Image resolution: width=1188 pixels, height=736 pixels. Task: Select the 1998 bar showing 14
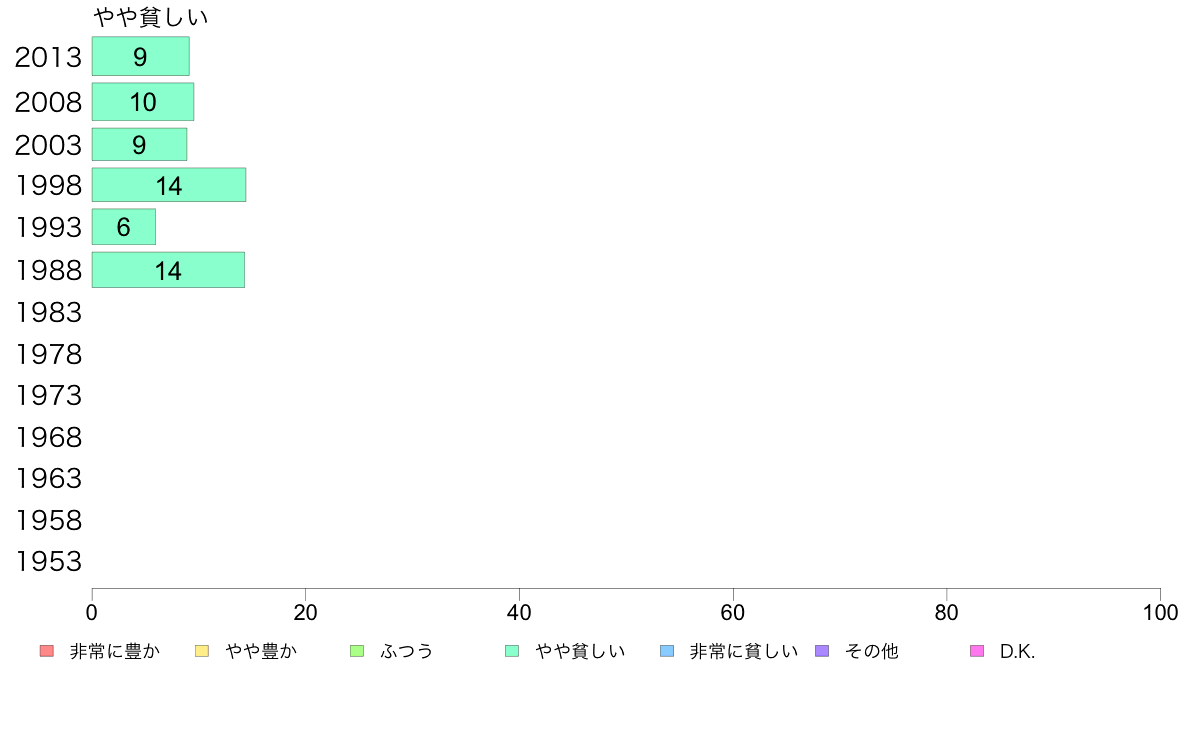click(x=169, y=185)
